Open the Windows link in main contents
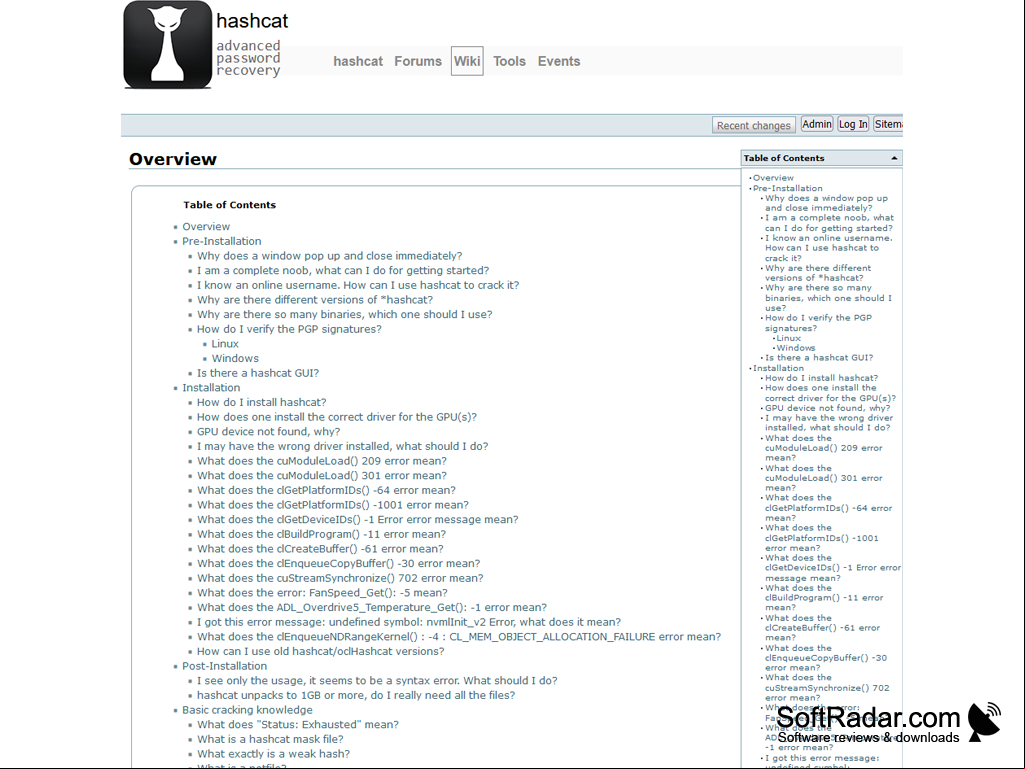This screenshot has height=769, width=1025. [x=235, y=358]
